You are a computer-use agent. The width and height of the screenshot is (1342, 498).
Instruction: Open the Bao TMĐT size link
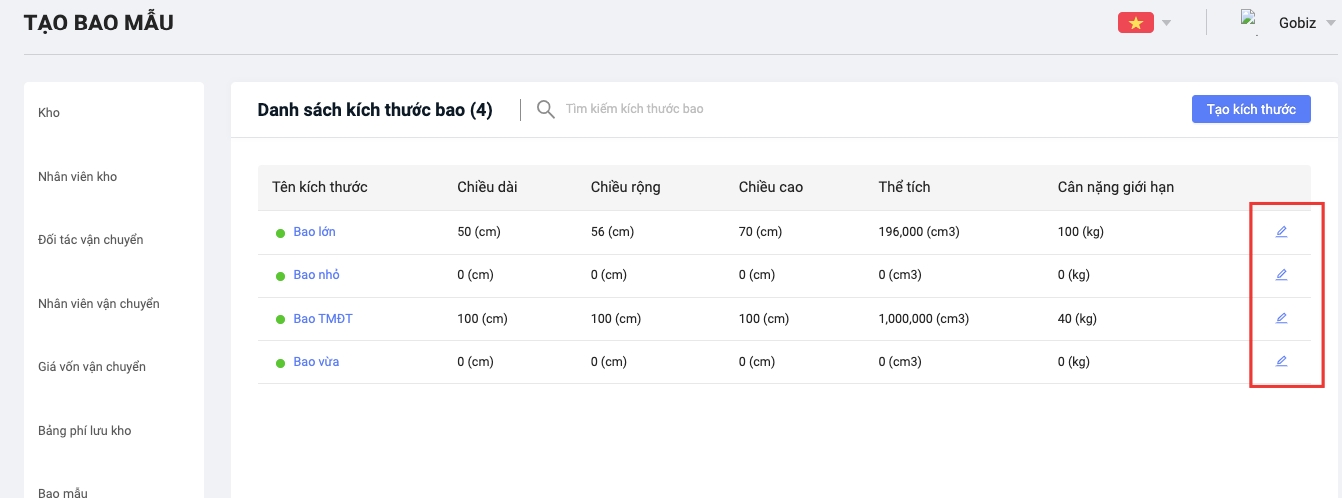(x=322, y=319)
